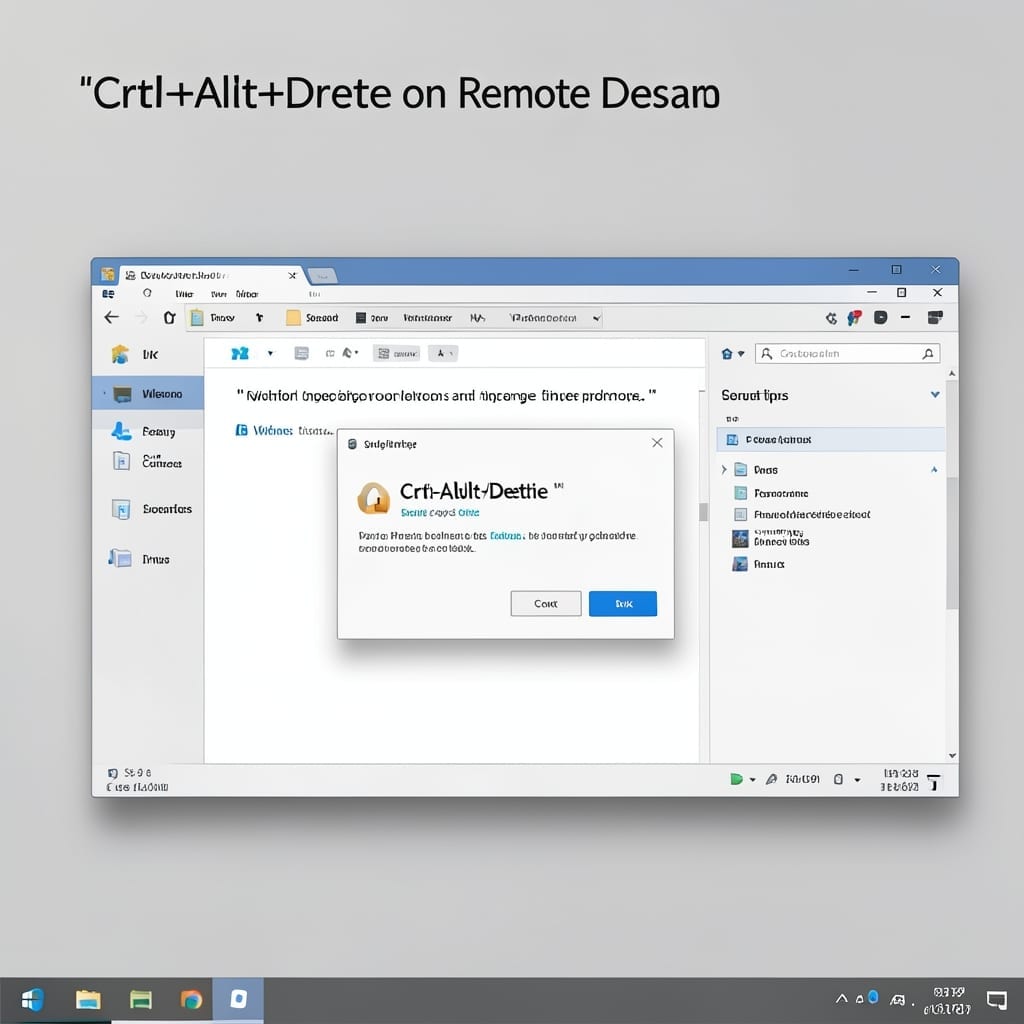
Task: Open the address bar dropdown chevron
Action: click(x=596, y=318)
